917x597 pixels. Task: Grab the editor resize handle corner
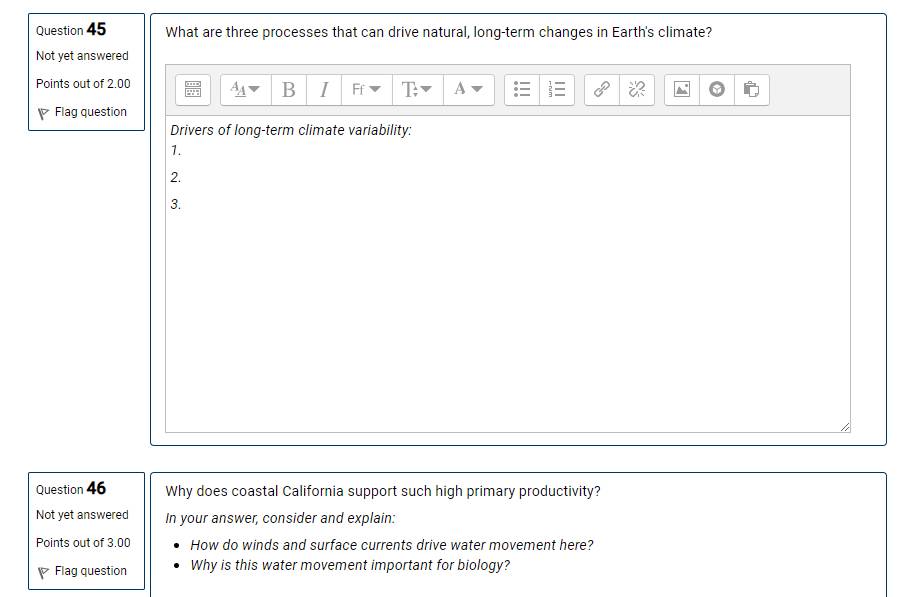click(844, 427)
